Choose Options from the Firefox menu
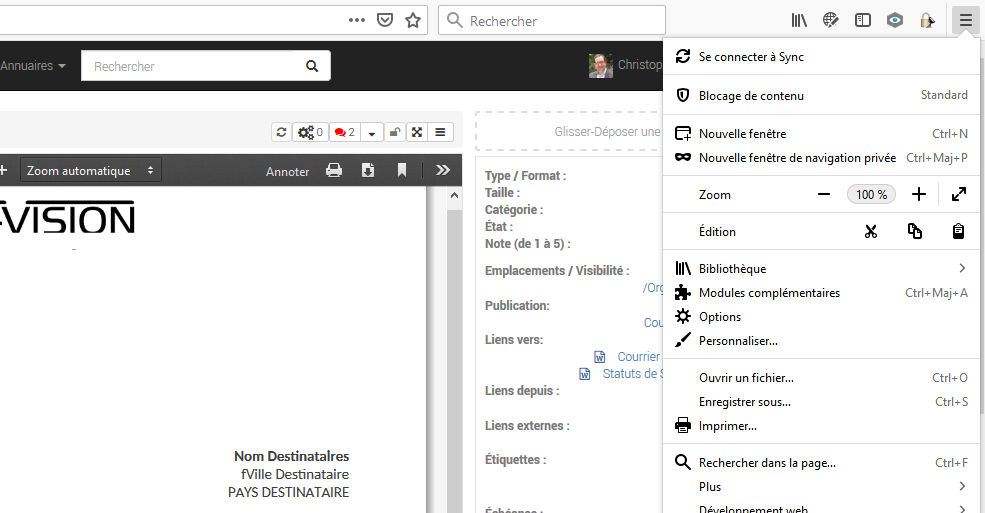The width and height of the screenshot is (985, 513). 720,317
